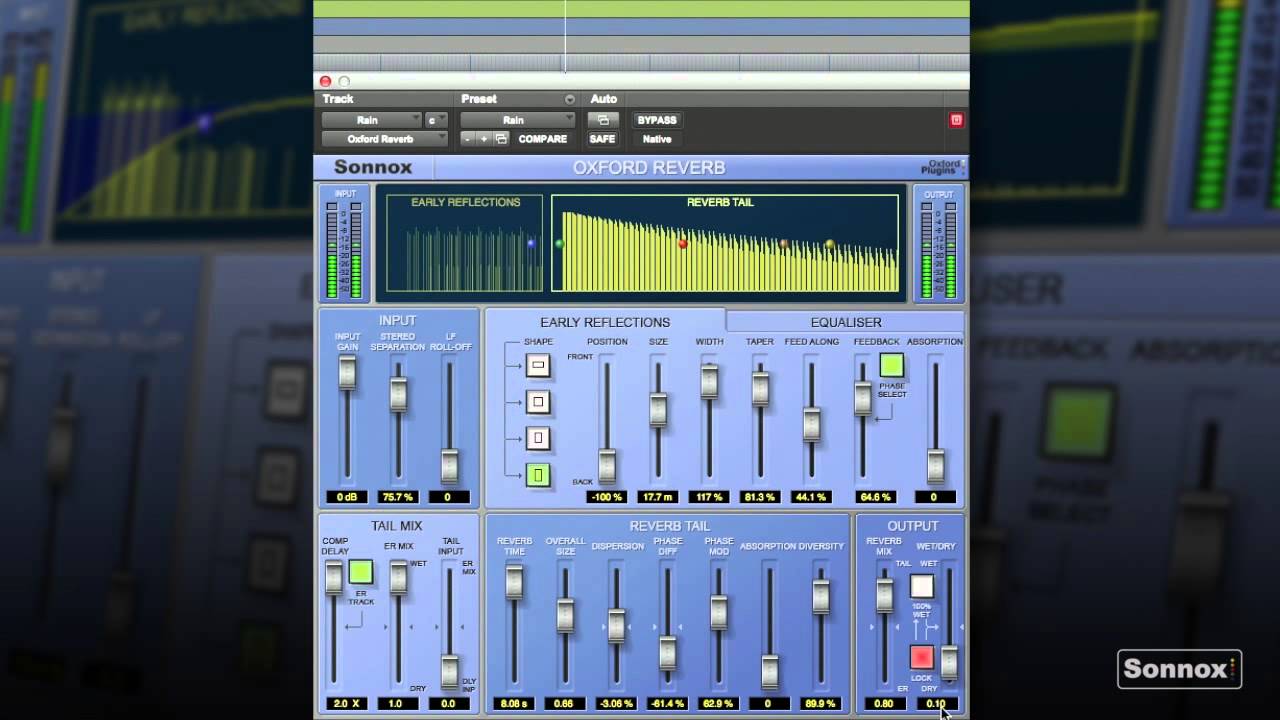Click the orange marker in Reverb Tail display
The width and height of the screenshot is (1280, 720).
(784, 243)
